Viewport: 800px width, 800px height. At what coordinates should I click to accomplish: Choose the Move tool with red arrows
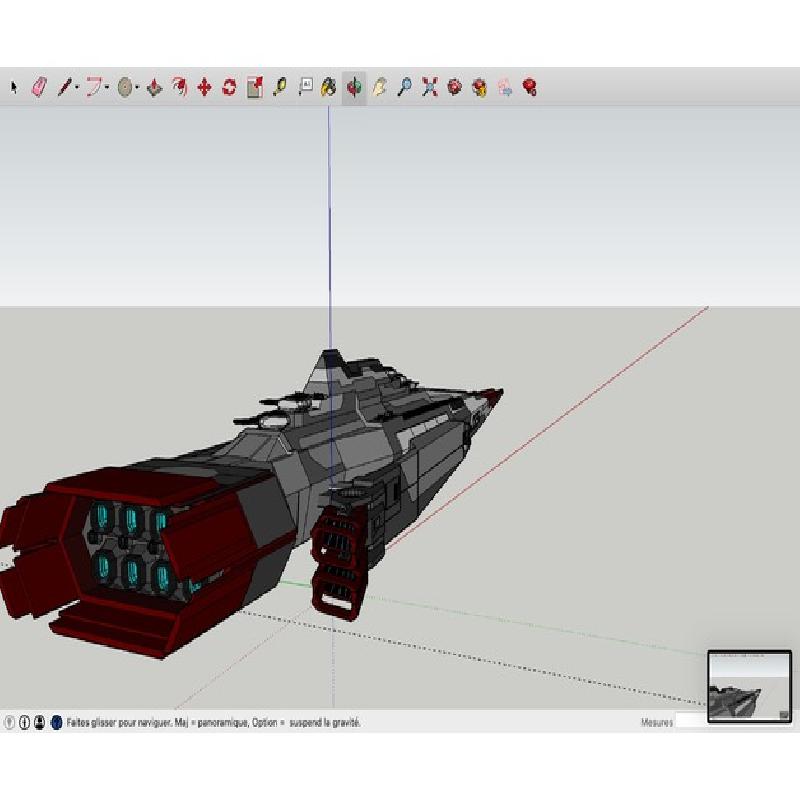(x=204, y=88)
